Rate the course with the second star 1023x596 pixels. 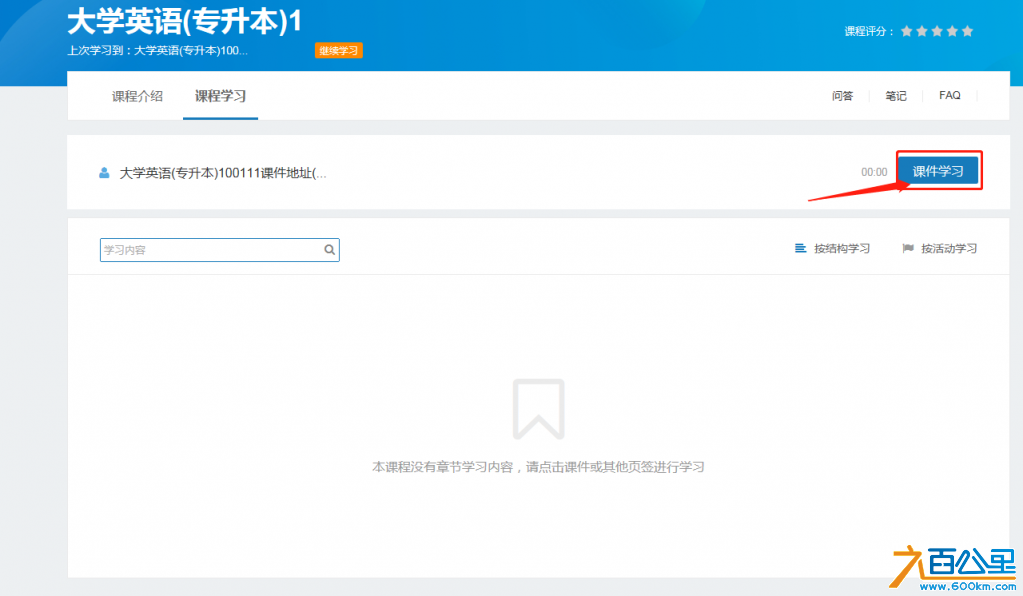click(922, 31)
